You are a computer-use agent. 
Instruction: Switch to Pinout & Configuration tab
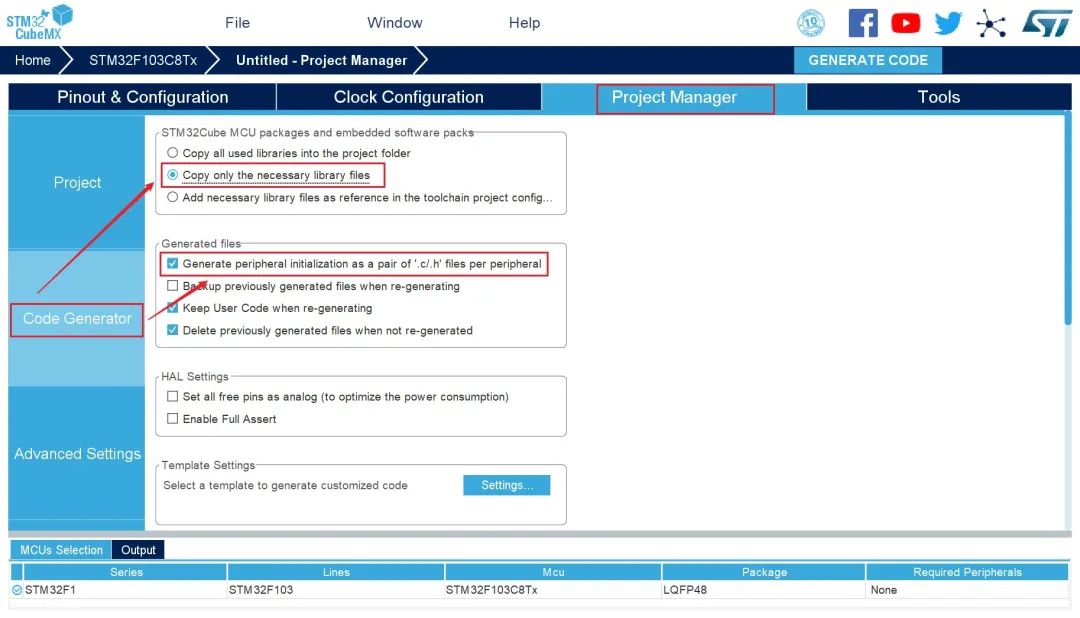pyautogui.click(x=143, y=97)
